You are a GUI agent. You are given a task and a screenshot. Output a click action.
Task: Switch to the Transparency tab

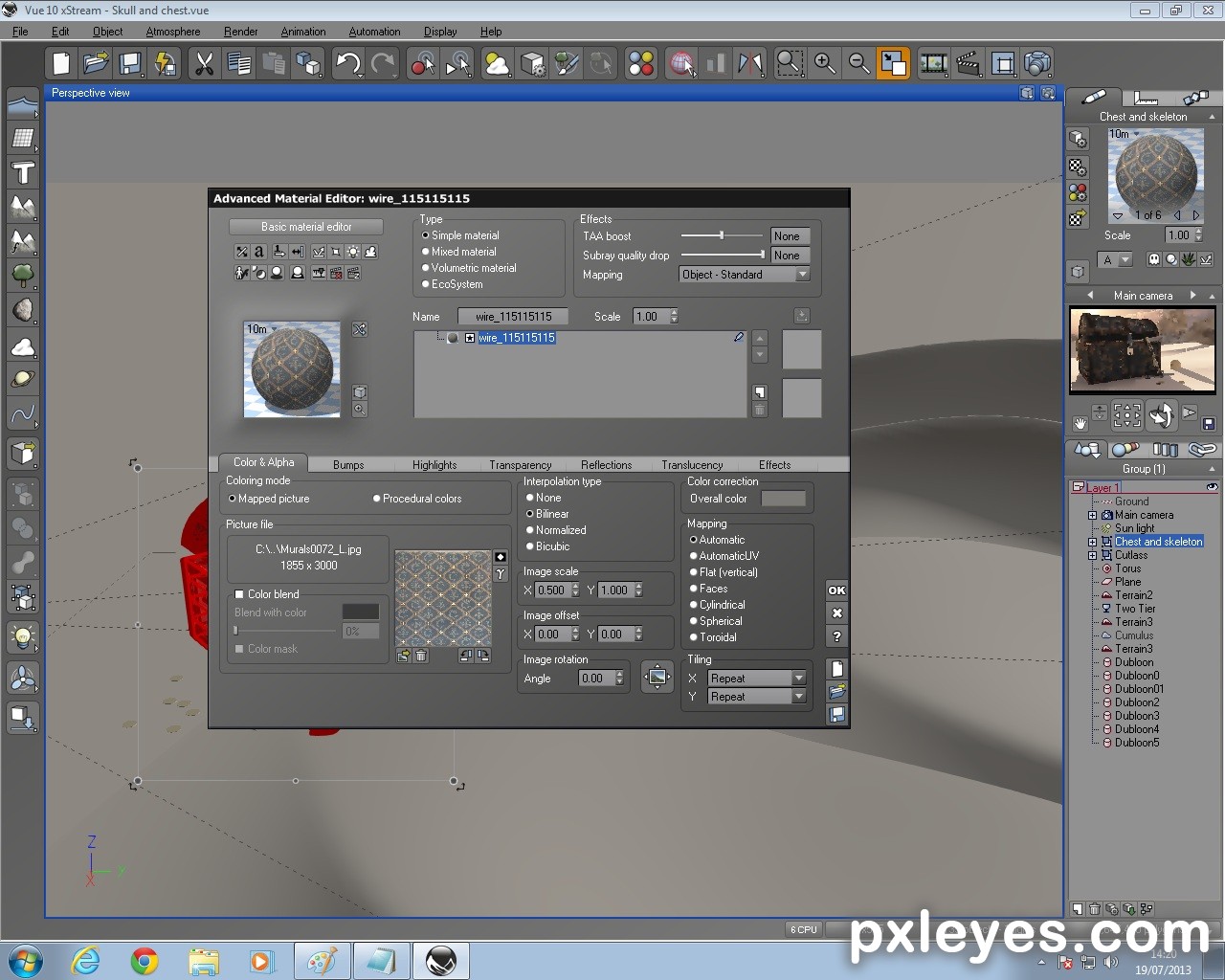[520, 465]
